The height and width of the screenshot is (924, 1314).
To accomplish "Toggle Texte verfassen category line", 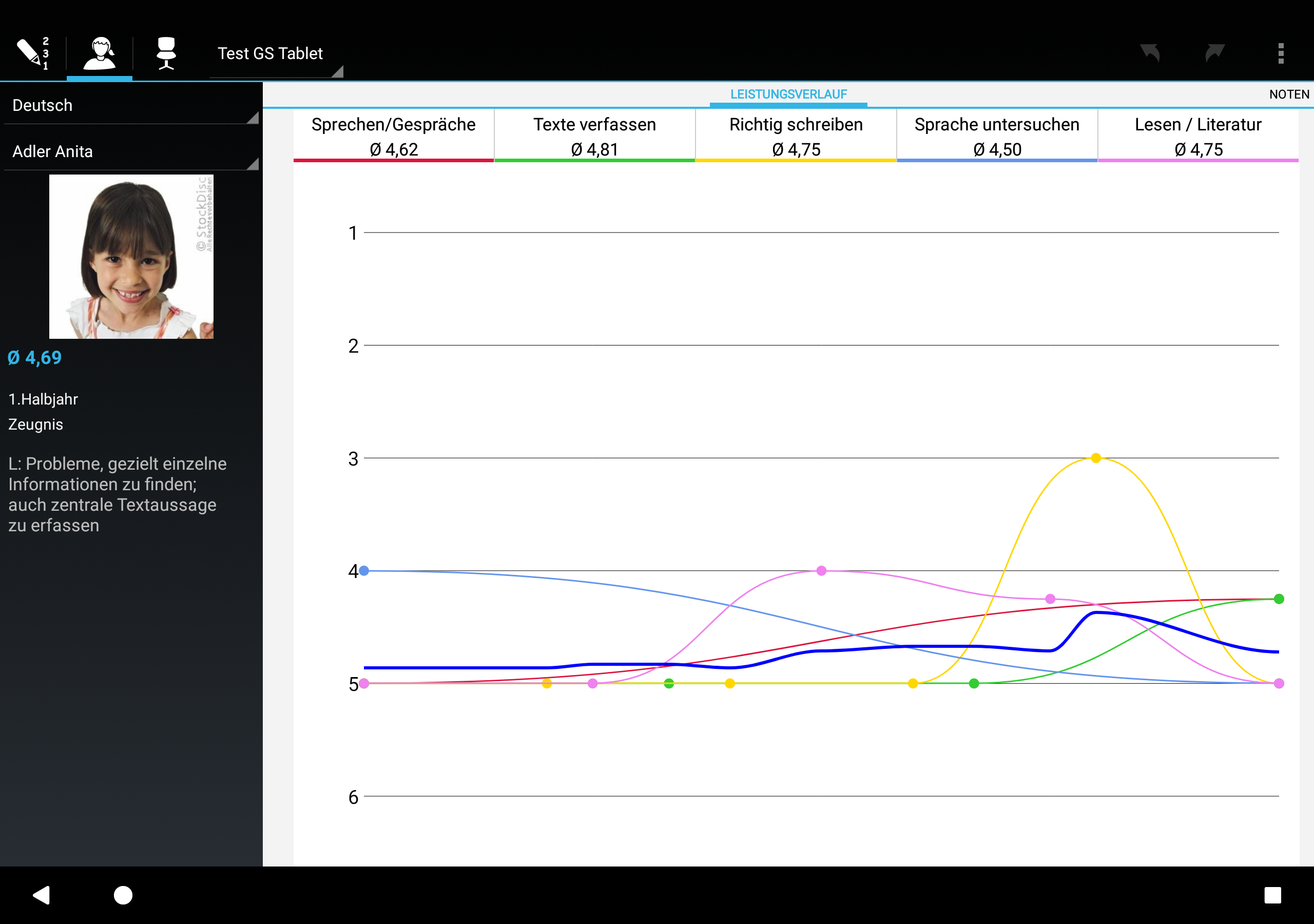I will pyautogui.click(x=594, y=136).
